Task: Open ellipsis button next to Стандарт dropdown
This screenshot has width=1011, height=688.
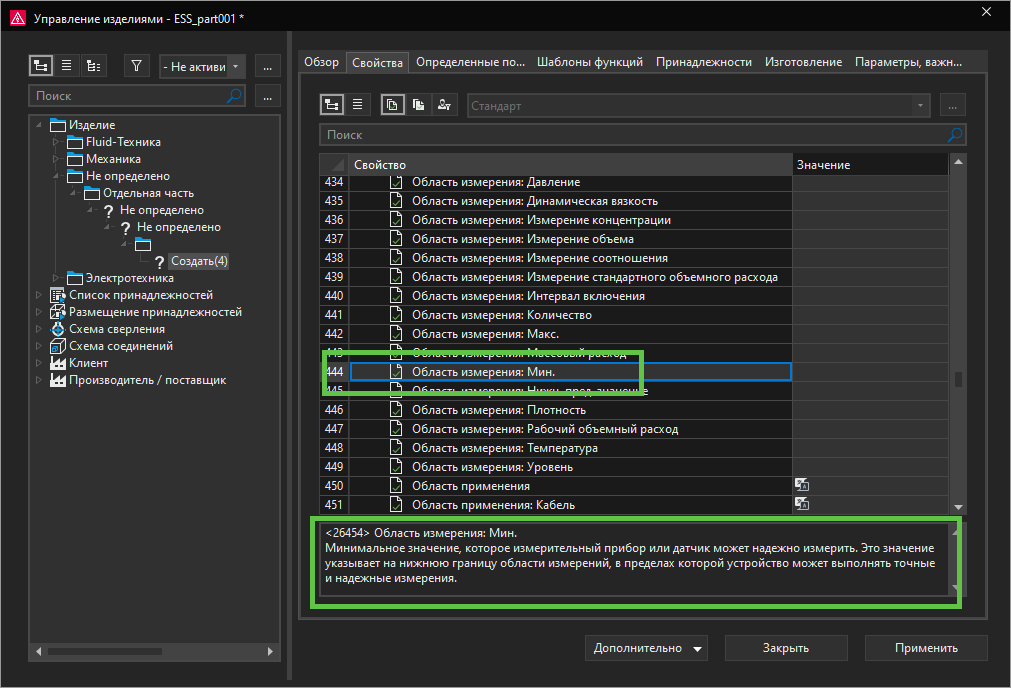Action: coord(952,106)
